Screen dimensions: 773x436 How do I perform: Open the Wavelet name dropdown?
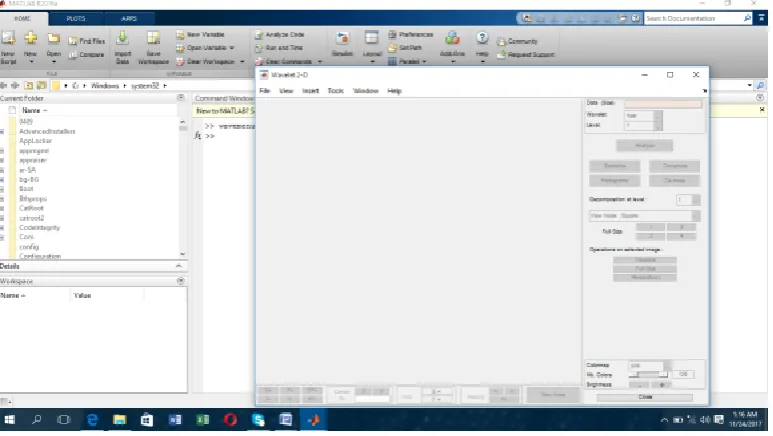(658, 115)
